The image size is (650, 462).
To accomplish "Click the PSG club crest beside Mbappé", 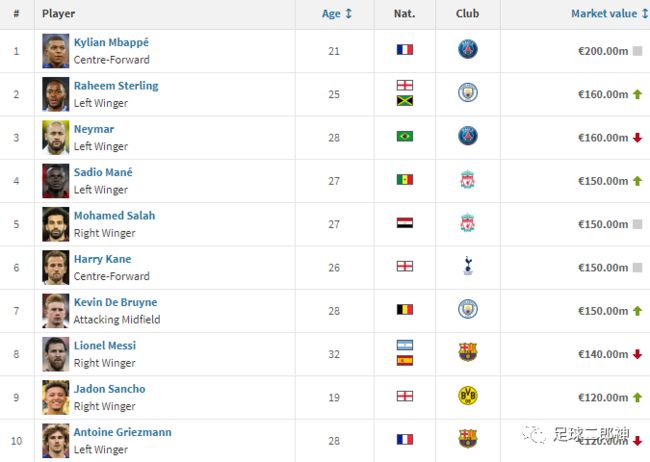I will click(x=468, y=49).
